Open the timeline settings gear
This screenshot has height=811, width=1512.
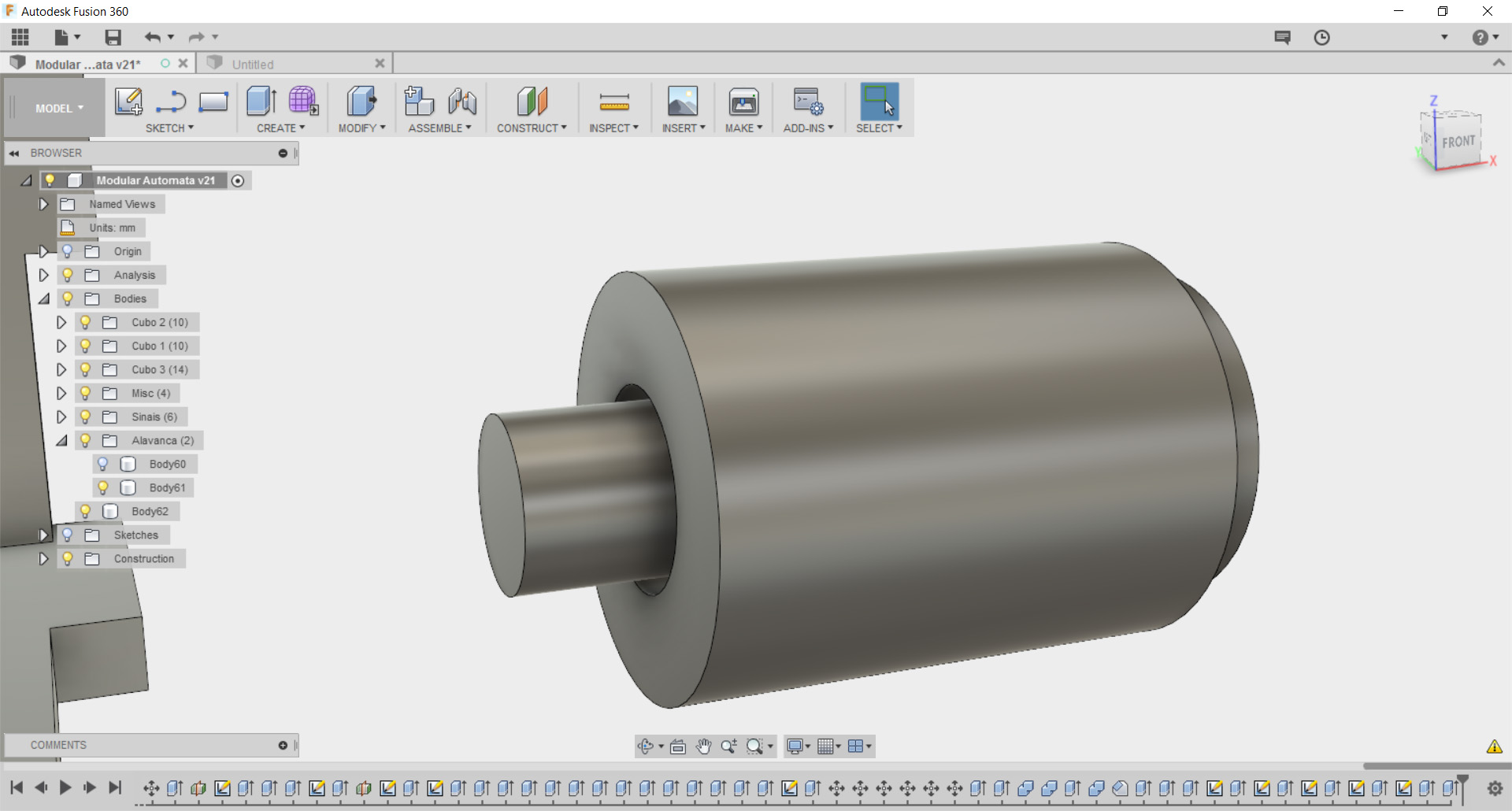point(1495,787)
